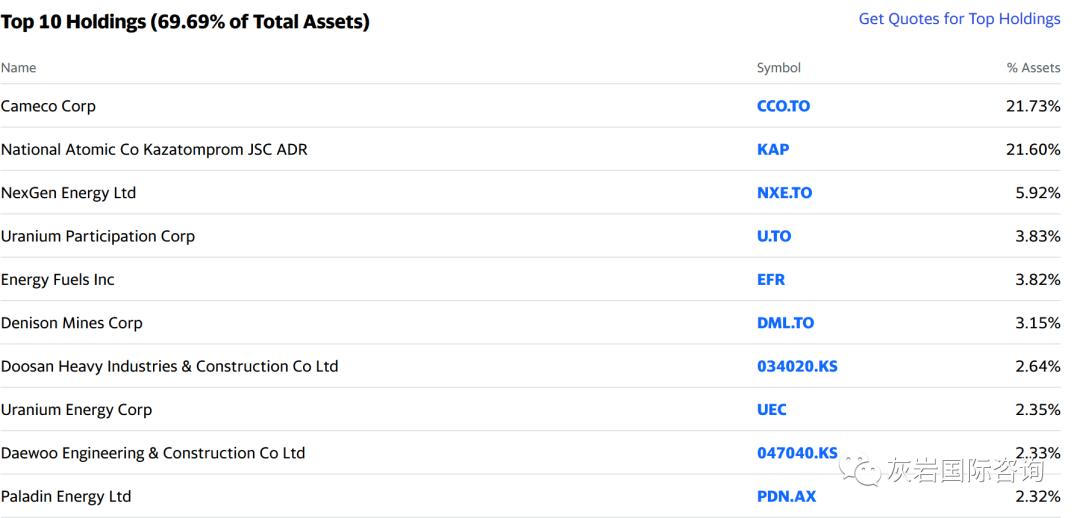Select the NXE.TO symbol link
Viewport: 1080px width, 518px height.
click(785, 193)
